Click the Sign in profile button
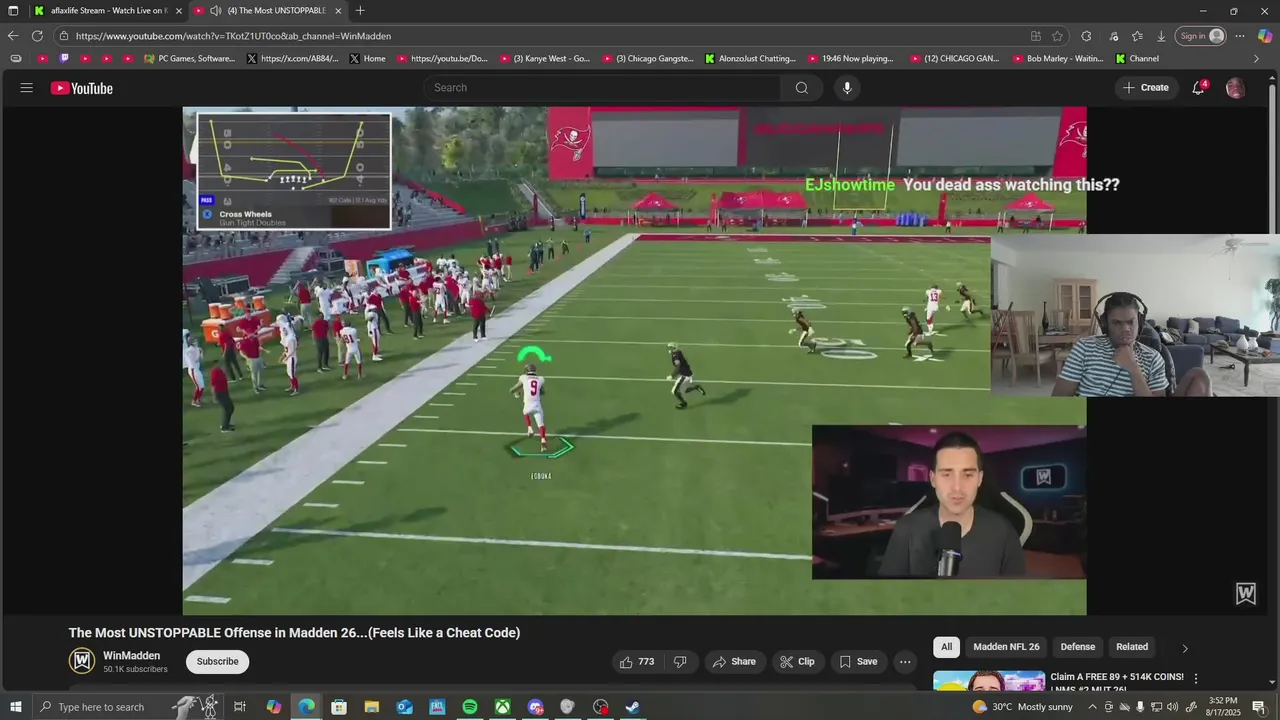Image resolution: width=1280 pixels, height=720 pixels. [x=1200, y=36]
